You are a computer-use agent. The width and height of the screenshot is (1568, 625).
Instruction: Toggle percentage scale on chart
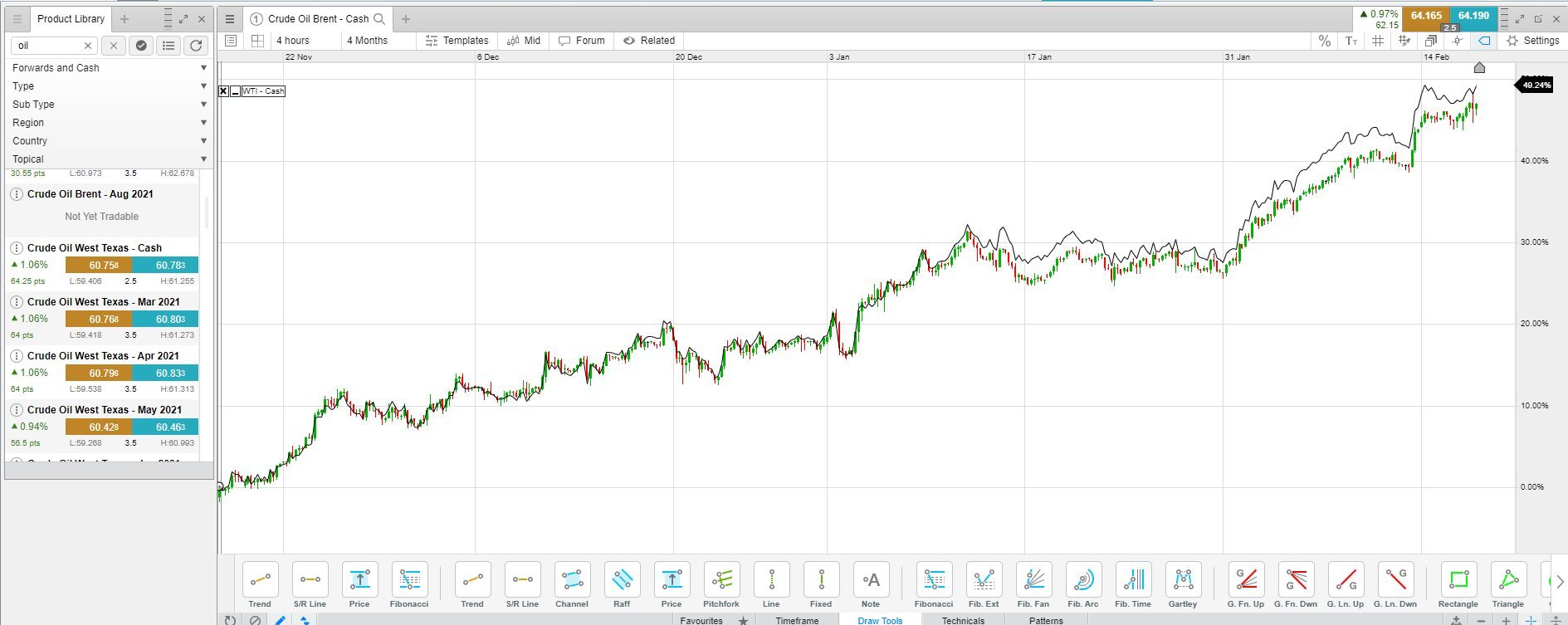coord(1324,41)
